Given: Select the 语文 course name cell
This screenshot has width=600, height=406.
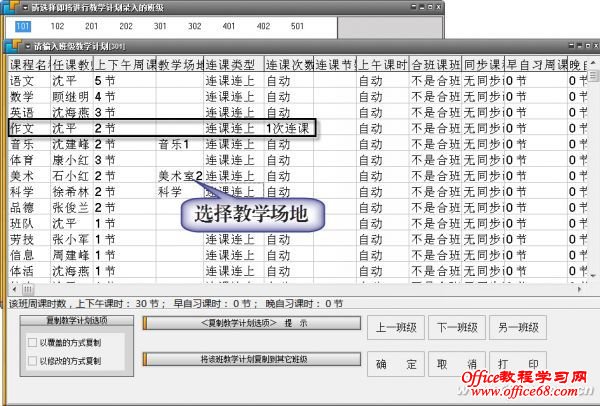Looking at the screenshot, I should click(x=29, y=81).
